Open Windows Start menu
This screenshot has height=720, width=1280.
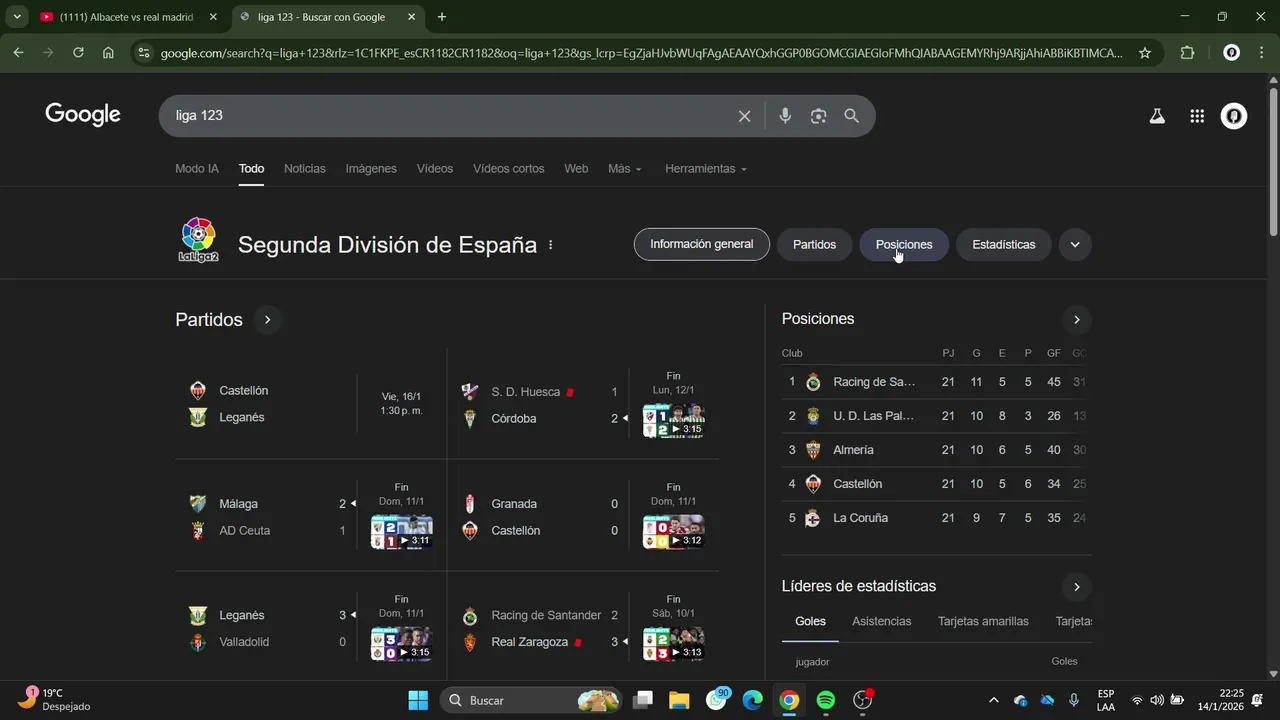coord(418,700)
